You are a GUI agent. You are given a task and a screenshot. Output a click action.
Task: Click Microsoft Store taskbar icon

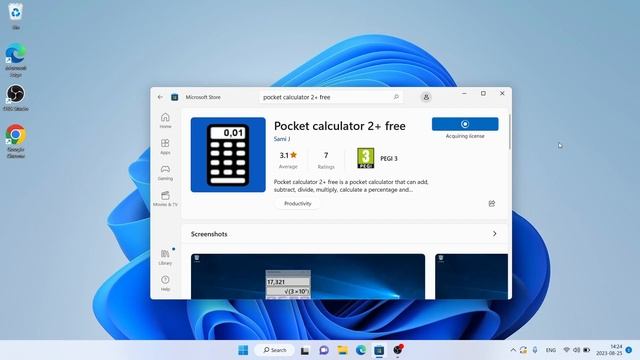coord(379,350)
